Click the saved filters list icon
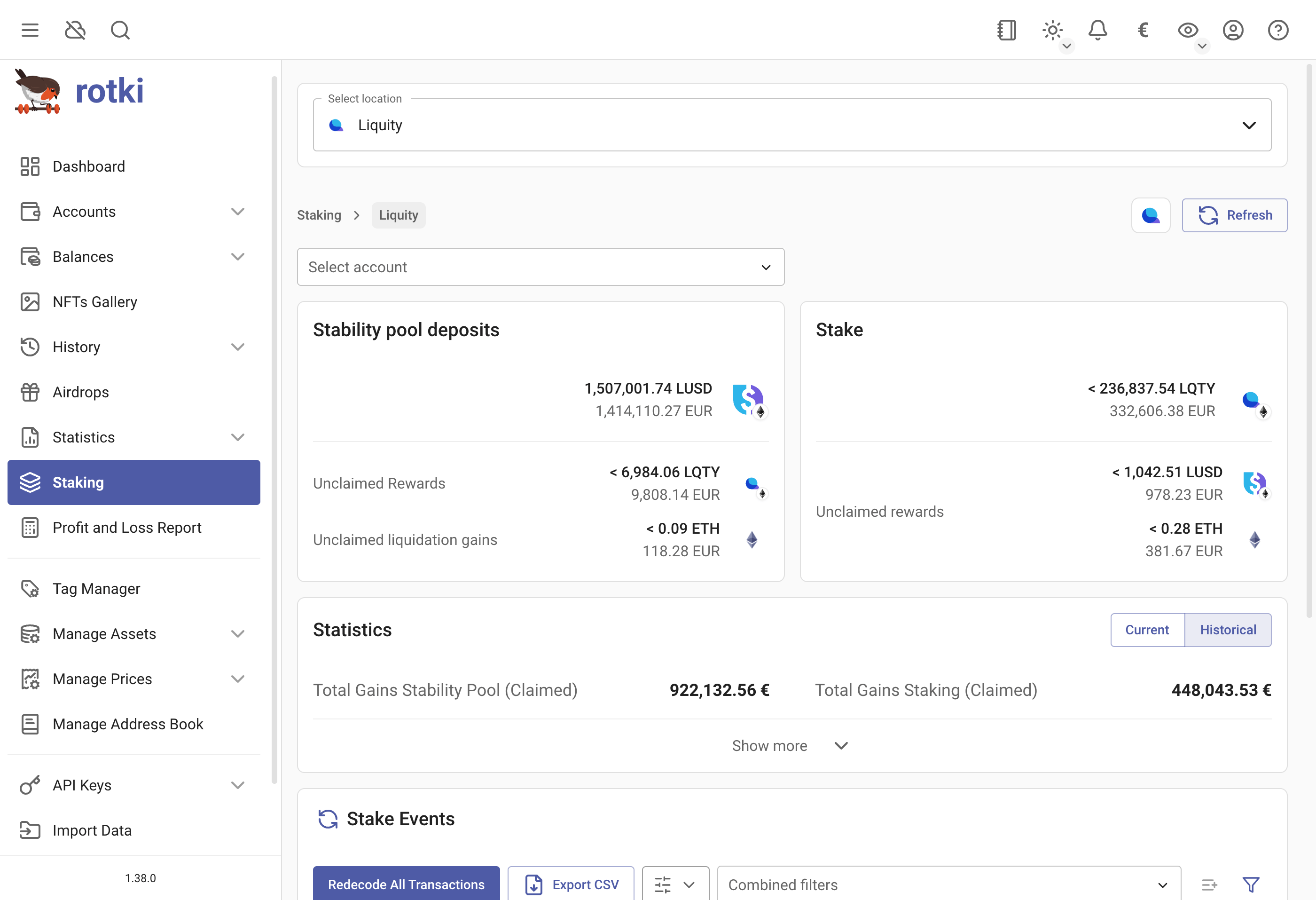 click(1209, 884)
